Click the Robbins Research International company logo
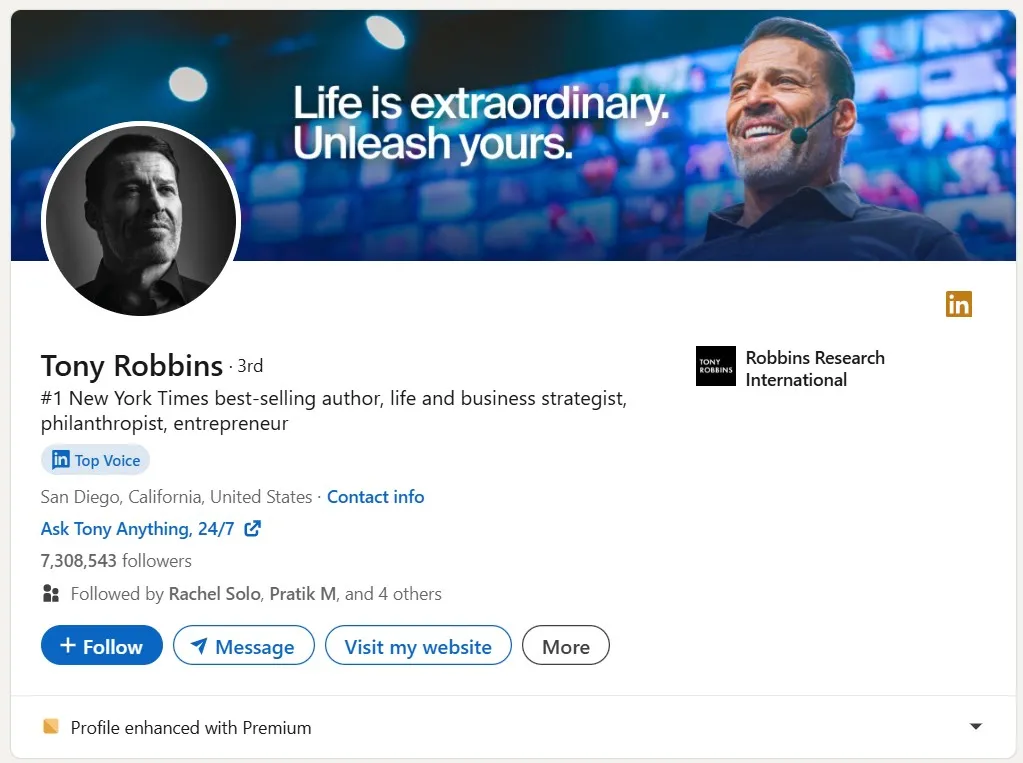Image resolution: width=1023 pixels, height=763 pixels. (x=714, y=366)
